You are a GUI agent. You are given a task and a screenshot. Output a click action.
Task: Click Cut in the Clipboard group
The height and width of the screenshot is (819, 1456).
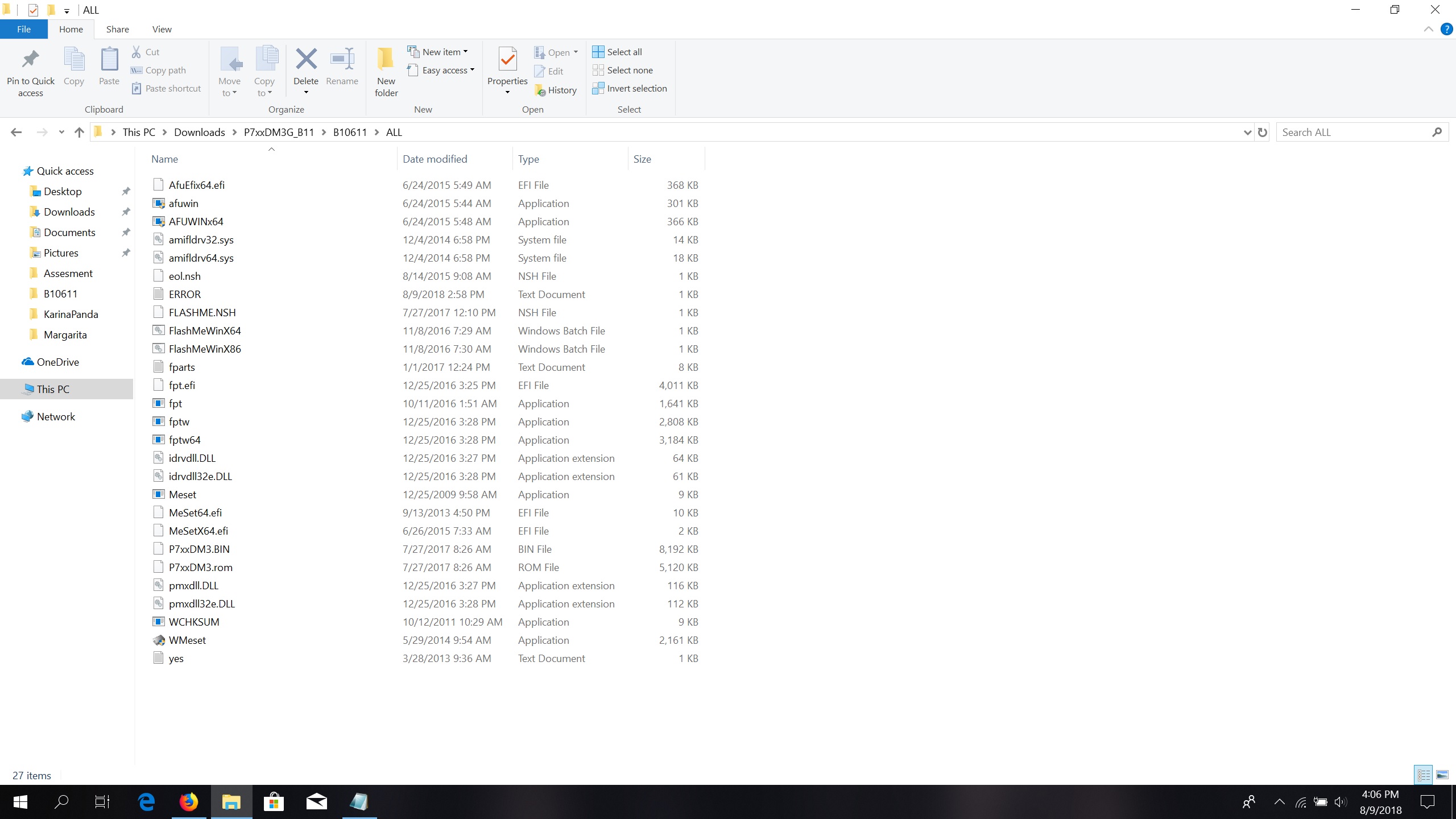click(146, 52)
